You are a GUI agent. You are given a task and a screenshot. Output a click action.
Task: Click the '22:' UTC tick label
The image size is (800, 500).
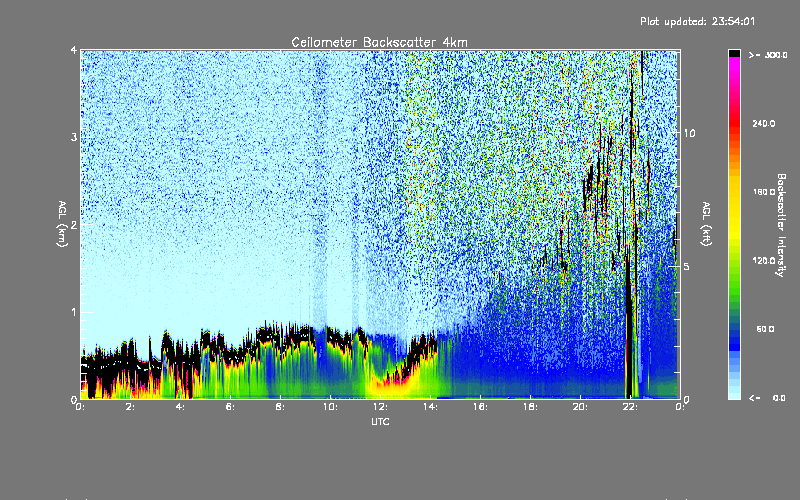coord(630,407)
